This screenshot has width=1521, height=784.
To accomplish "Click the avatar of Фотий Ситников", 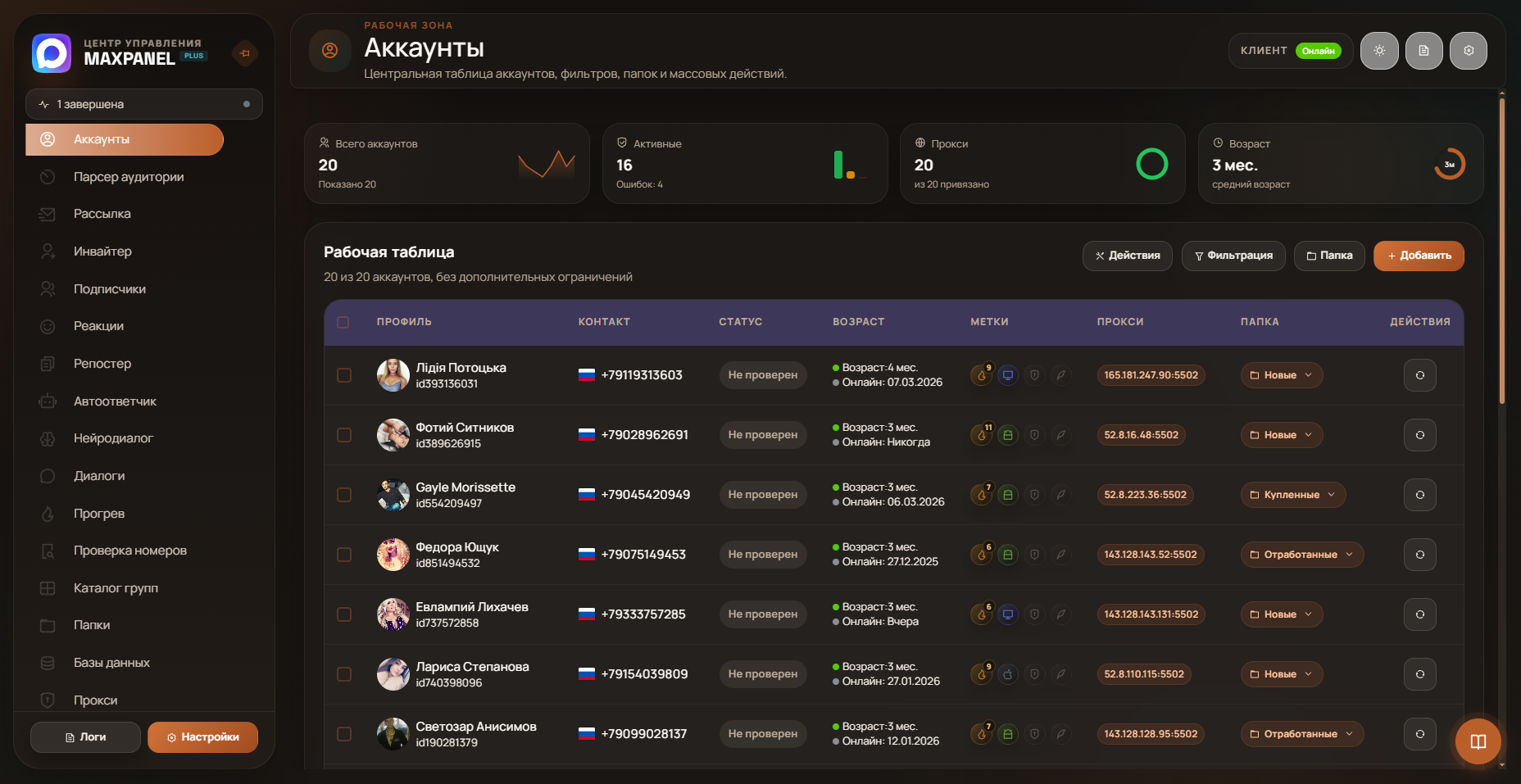I will pos(393,435).
